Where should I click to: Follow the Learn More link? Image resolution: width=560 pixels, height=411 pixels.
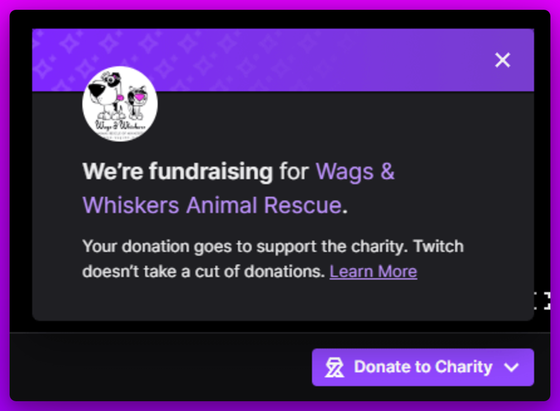pyautogui.click(x=373, y=271)
